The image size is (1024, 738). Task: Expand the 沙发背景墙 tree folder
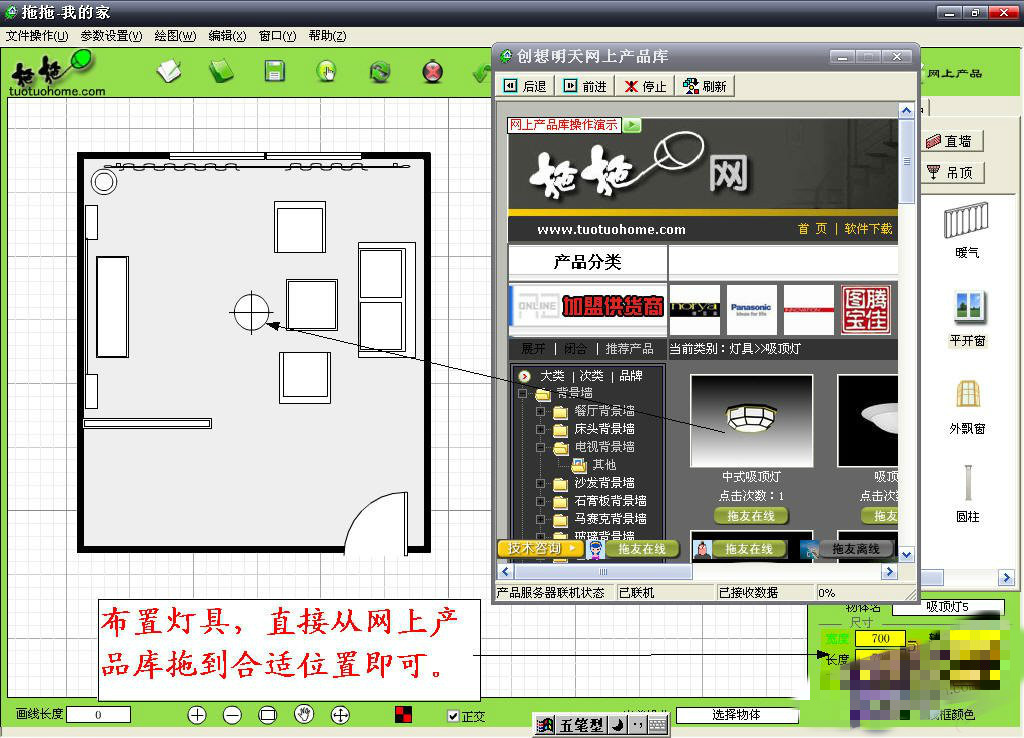click(540, 483)
